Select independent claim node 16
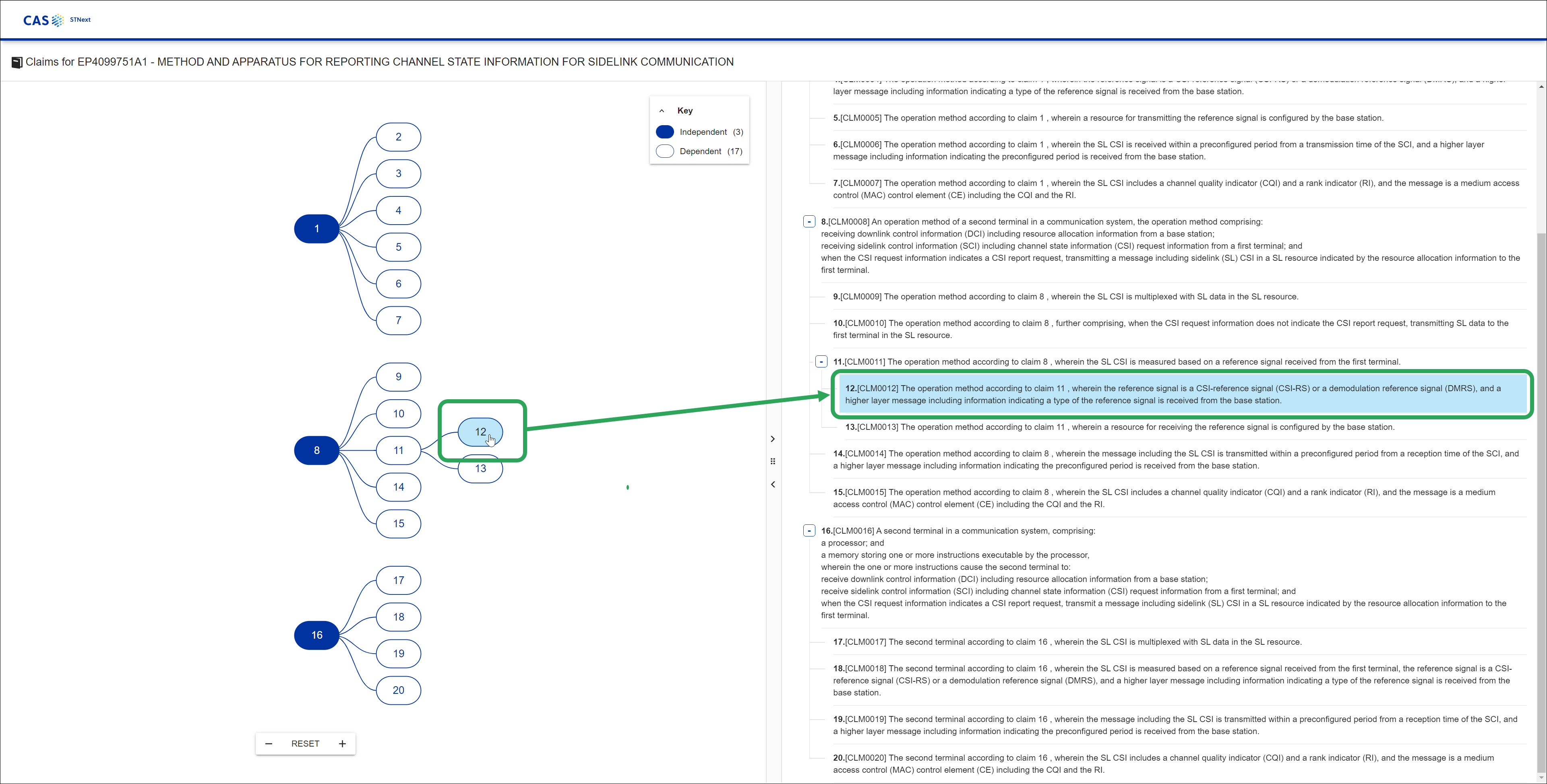This screenshot has height=784, width=1547. [316, 635]
